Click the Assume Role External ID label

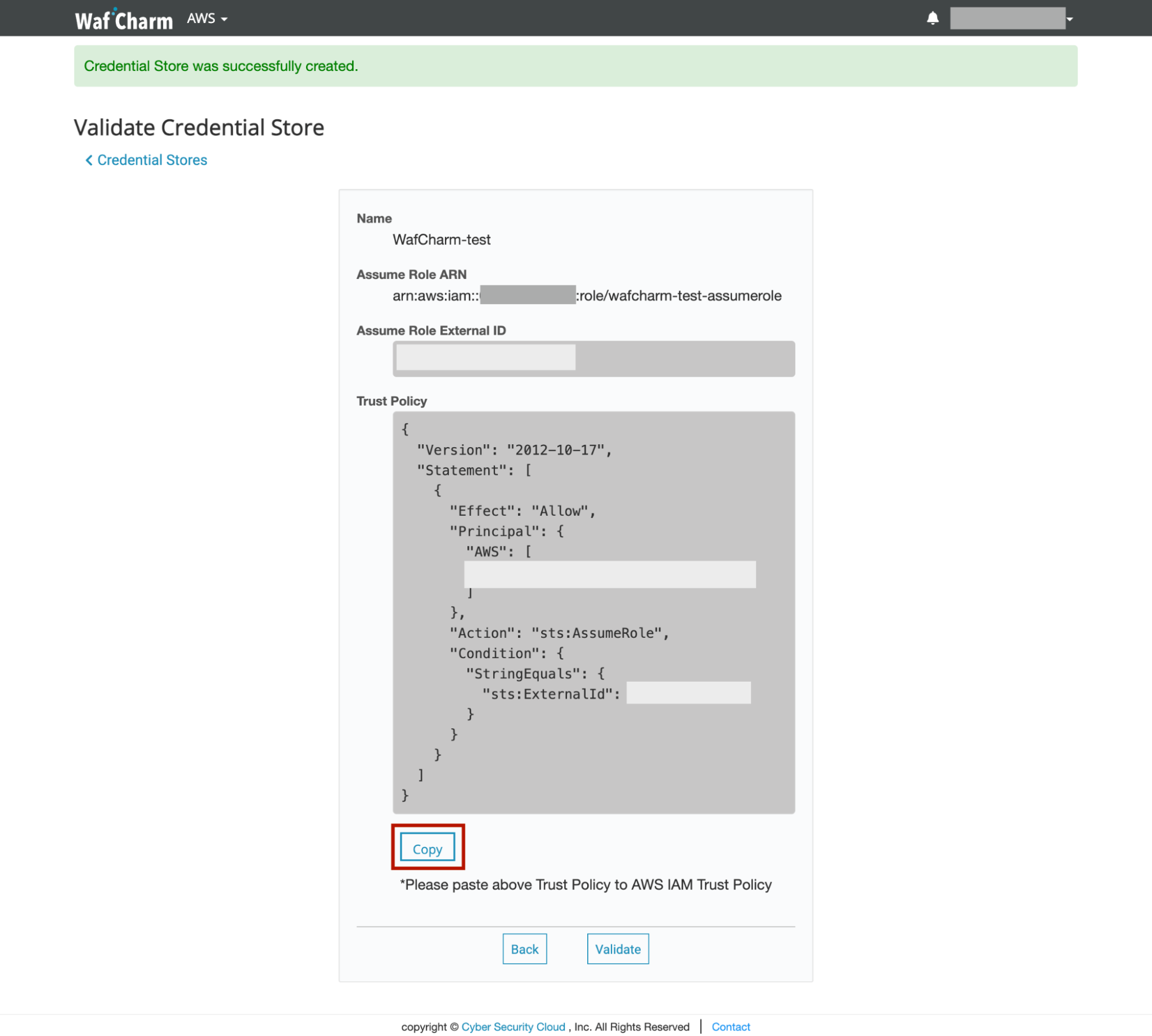tap(431, 331)
